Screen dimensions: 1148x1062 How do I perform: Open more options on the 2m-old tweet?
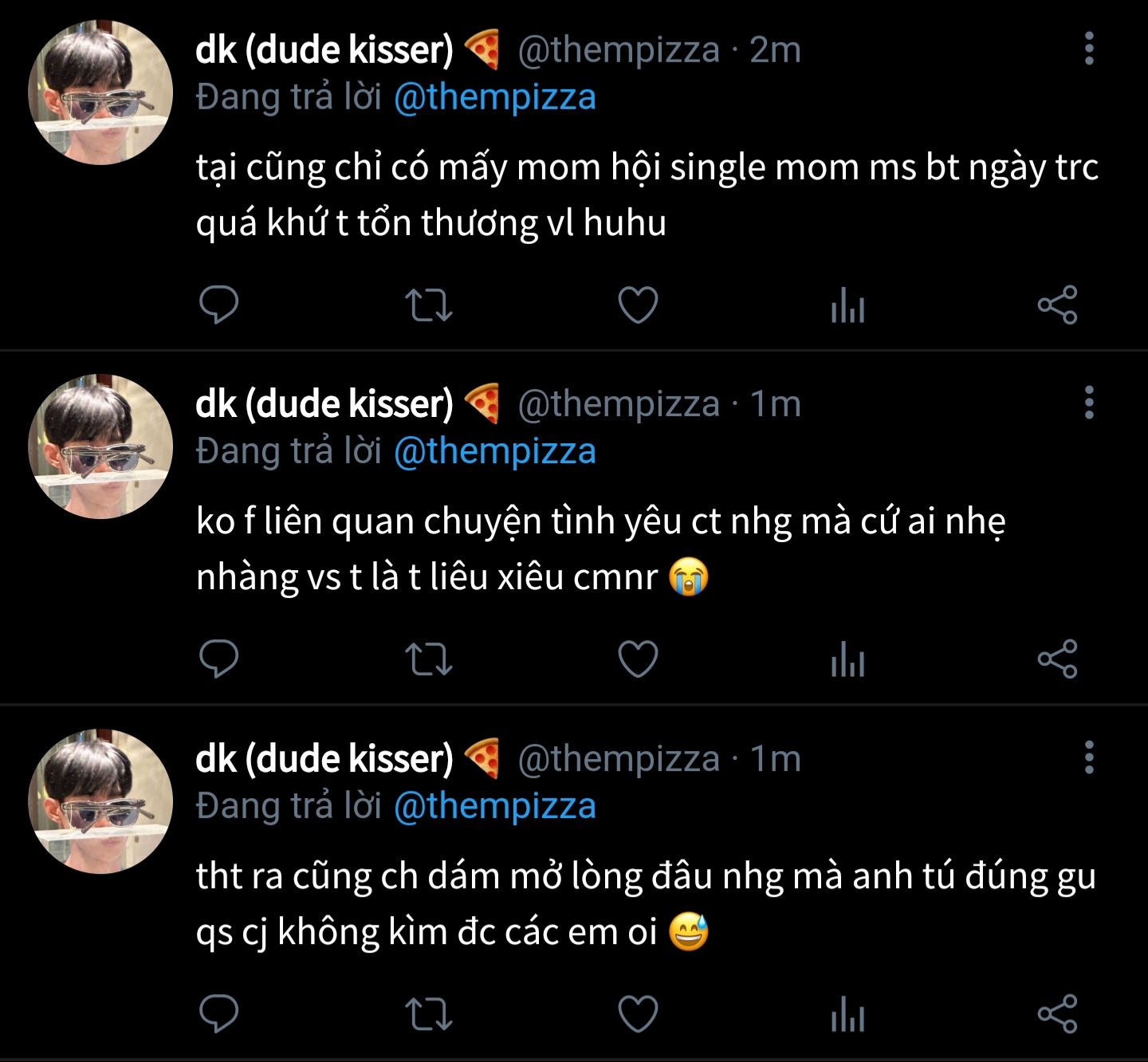(1089, 49)
